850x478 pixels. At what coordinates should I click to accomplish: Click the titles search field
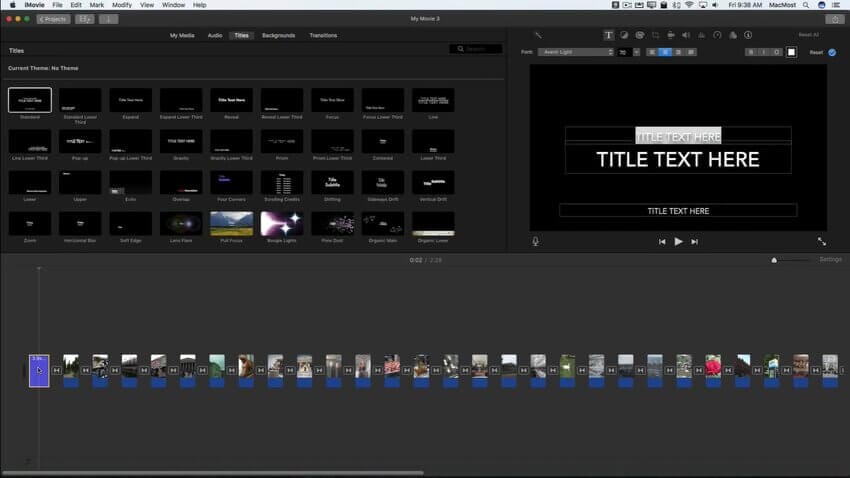point(476,49)
